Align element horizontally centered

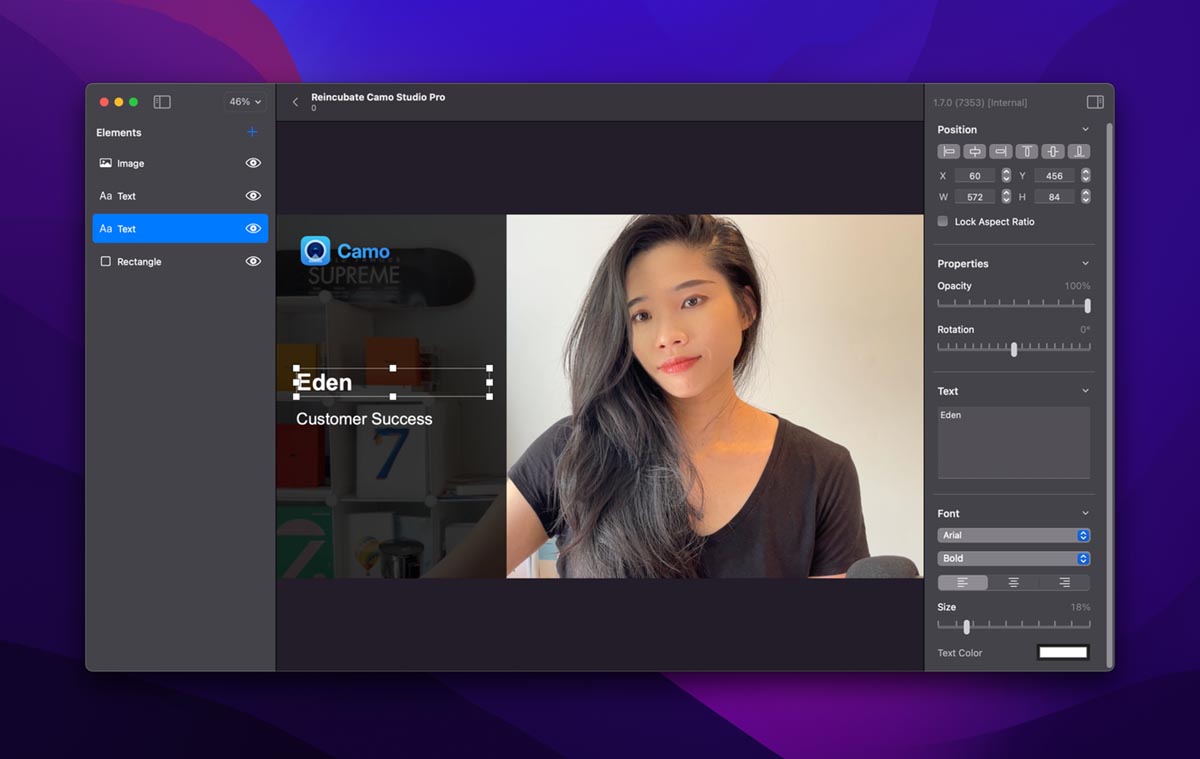pos(974,152)
